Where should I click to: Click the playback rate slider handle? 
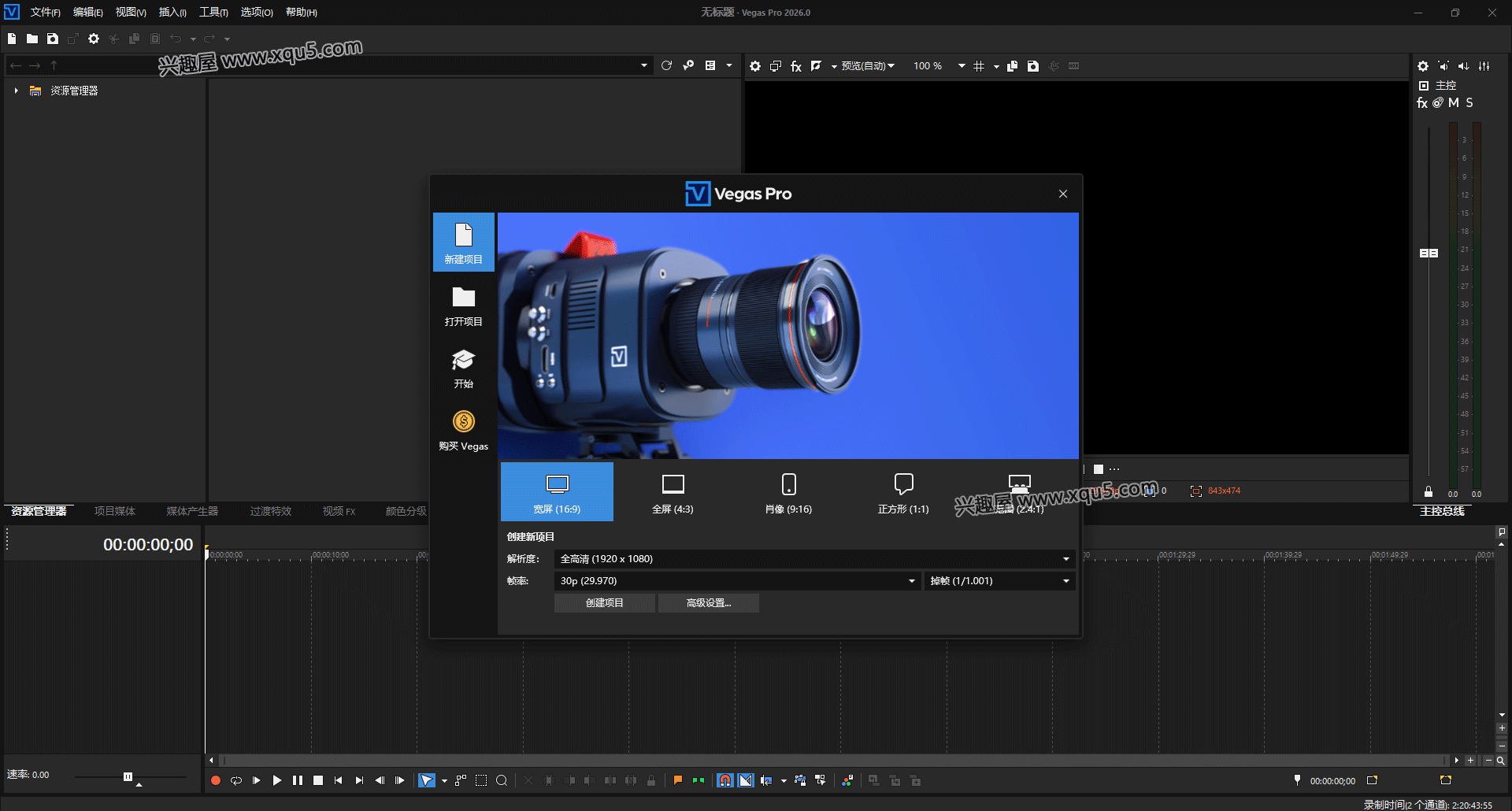coord(128,776)
